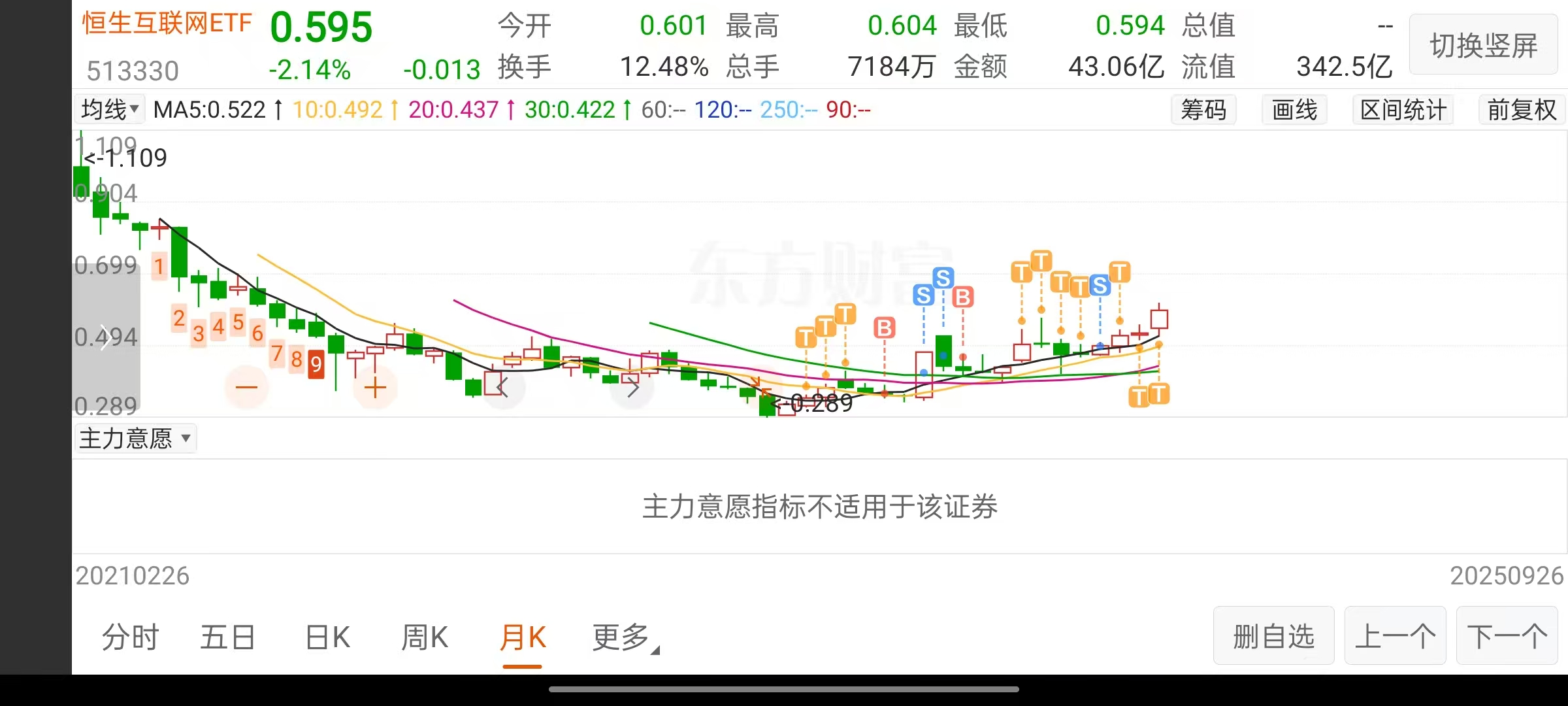Tap the right arrow to scroll the chart forward
Viewport: 1568px width, 706px height.
(632, 388)
